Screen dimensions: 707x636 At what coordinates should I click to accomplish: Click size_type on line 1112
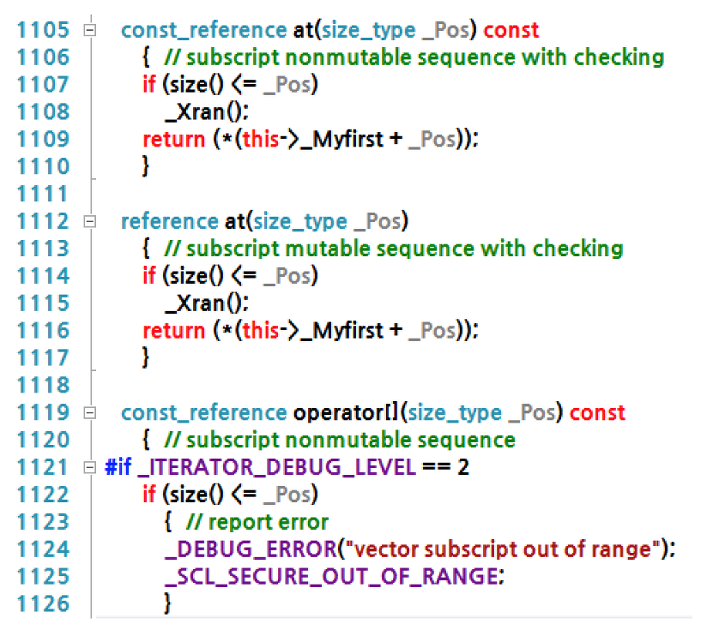[x=300, y=222]
